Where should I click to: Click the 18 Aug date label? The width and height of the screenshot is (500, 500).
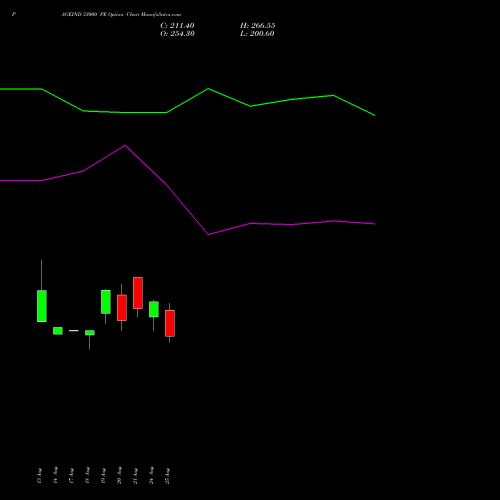87,475
